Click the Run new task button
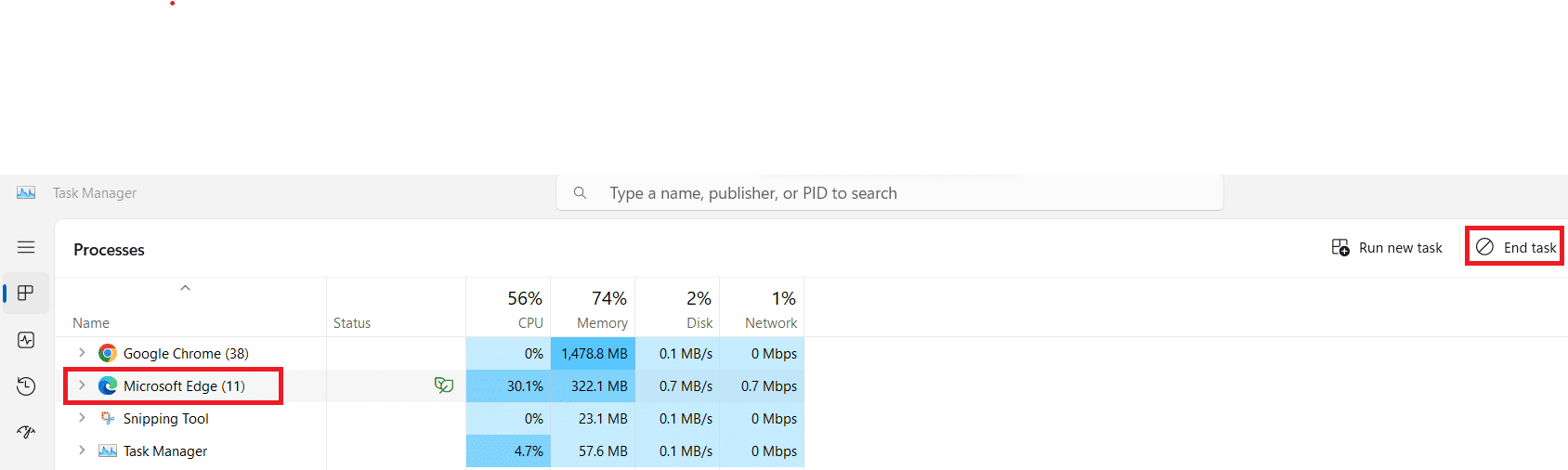This screenshot has height=470, width=1568. point(1387,247)
